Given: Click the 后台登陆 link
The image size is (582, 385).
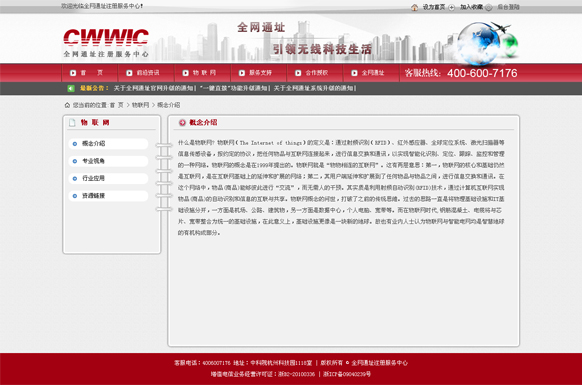Looking at the screenshot, I should pos(508,7).
